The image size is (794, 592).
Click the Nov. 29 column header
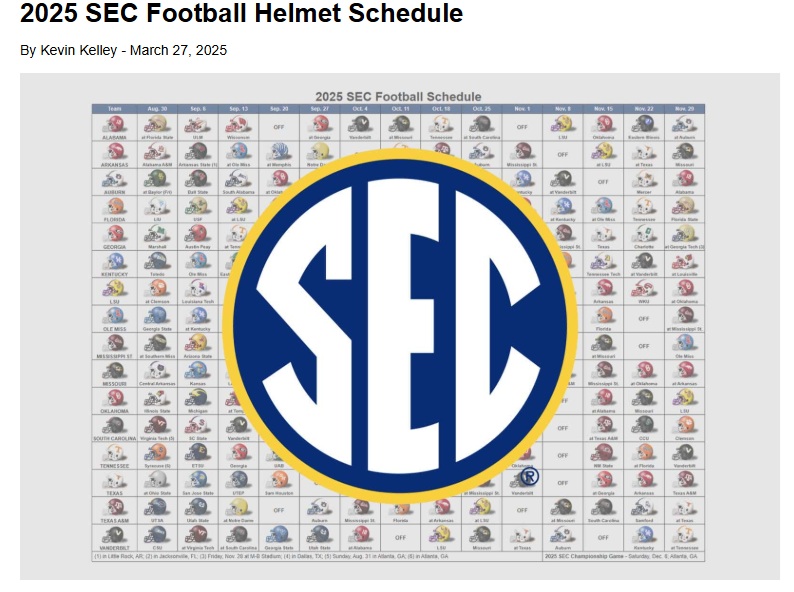click(x=685, y=108)
